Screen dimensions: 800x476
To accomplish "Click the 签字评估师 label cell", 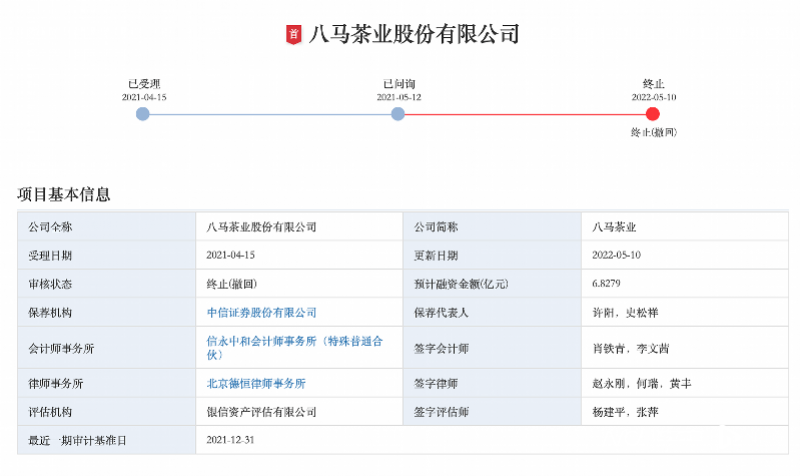I will pyautogui.click(x=492, y=411).
